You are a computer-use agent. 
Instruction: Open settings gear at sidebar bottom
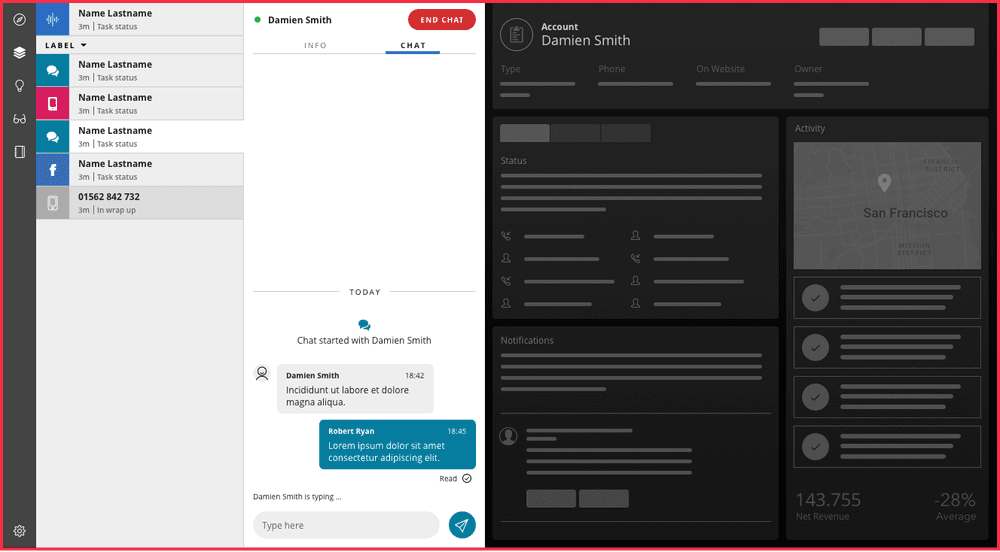(19, 531)
